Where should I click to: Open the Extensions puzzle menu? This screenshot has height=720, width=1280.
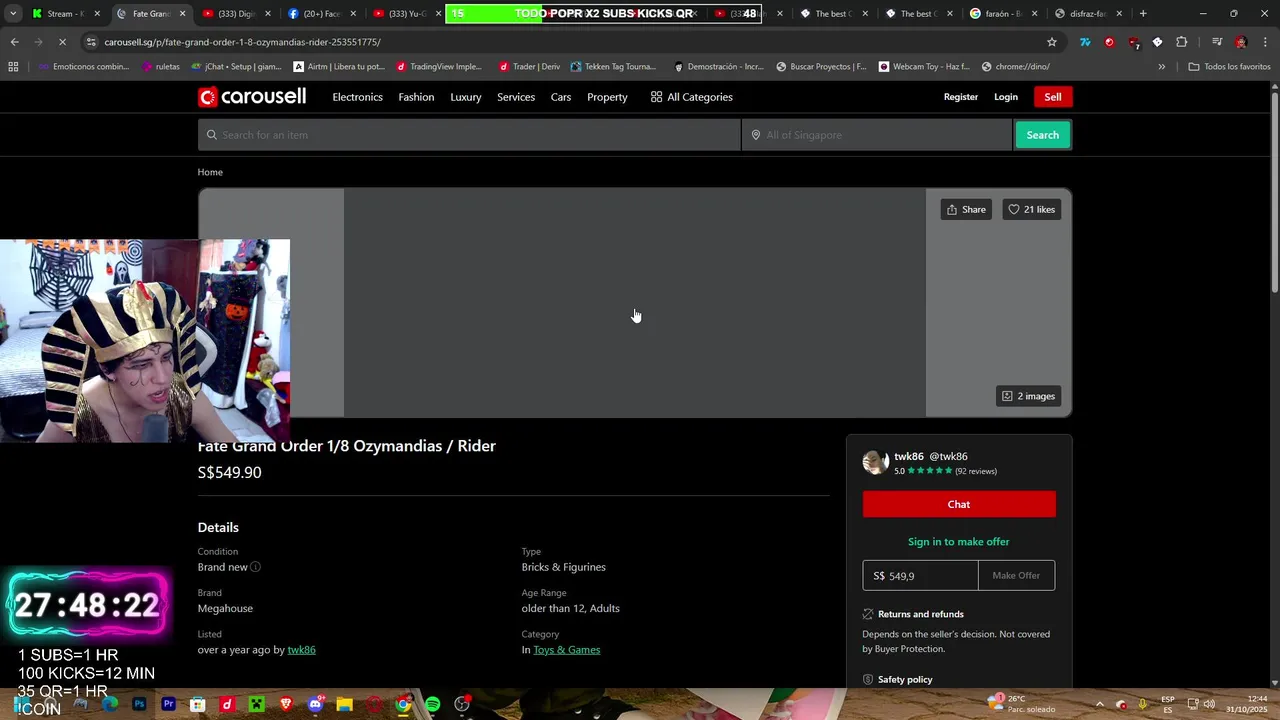coord(1182,42)
